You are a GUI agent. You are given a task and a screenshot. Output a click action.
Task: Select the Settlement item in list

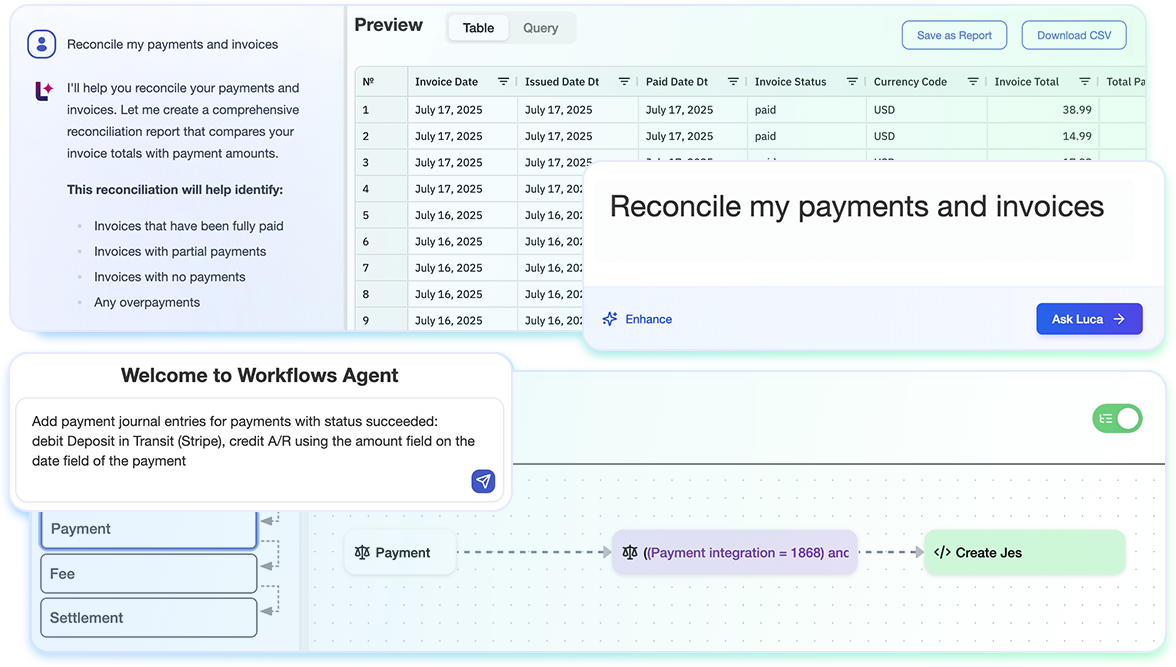pos(148,618)
